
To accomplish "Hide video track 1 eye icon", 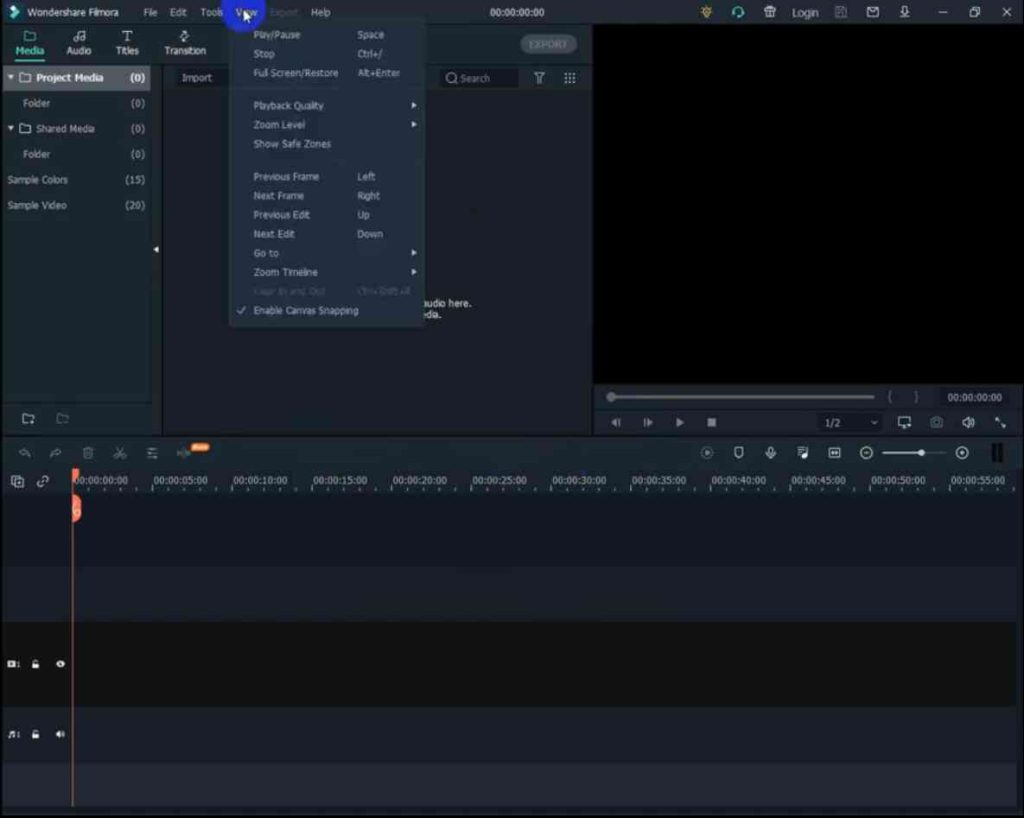I will pos(60,664).
